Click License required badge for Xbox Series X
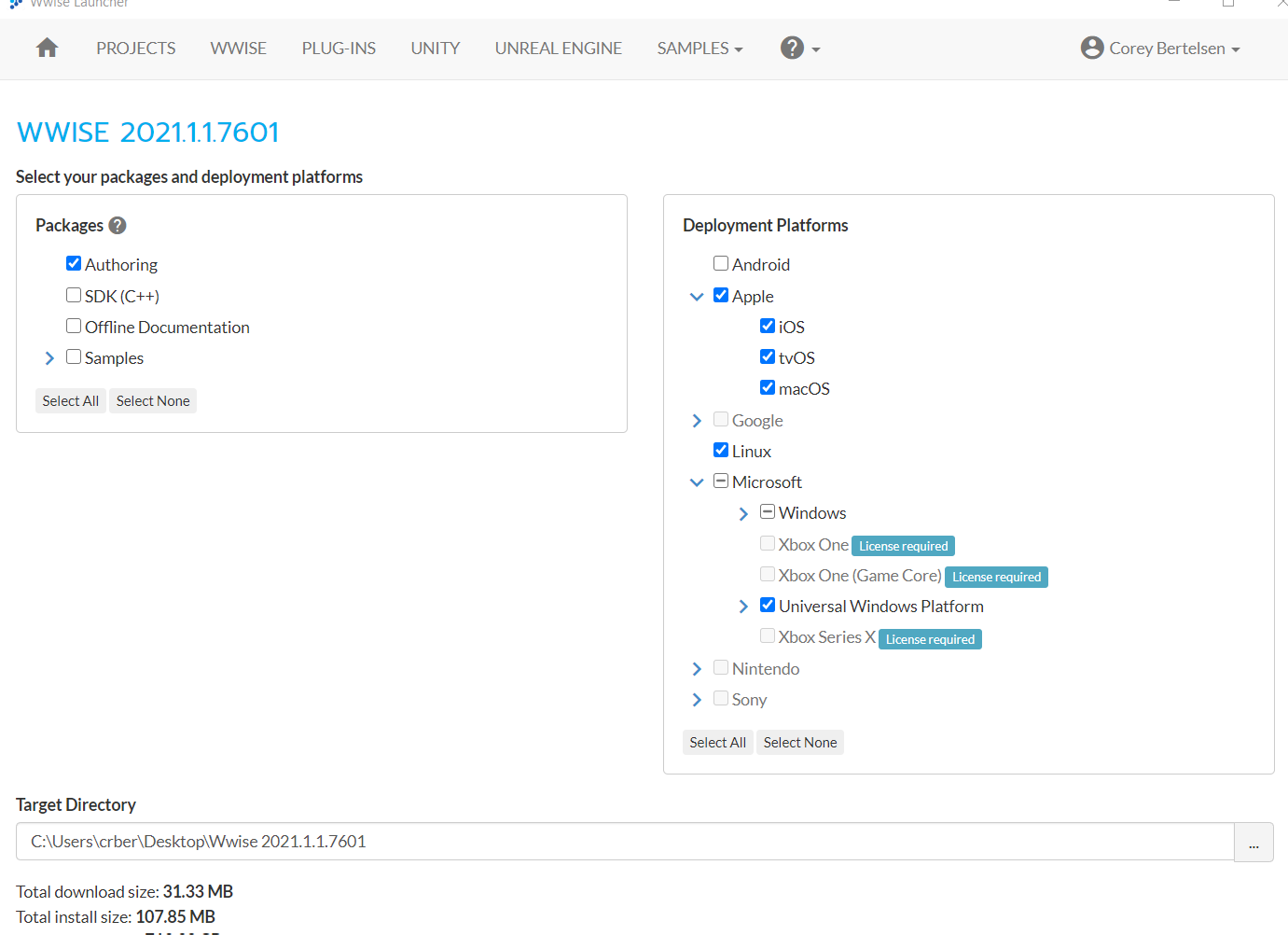The image size is (1288, 935). point(930,639)
